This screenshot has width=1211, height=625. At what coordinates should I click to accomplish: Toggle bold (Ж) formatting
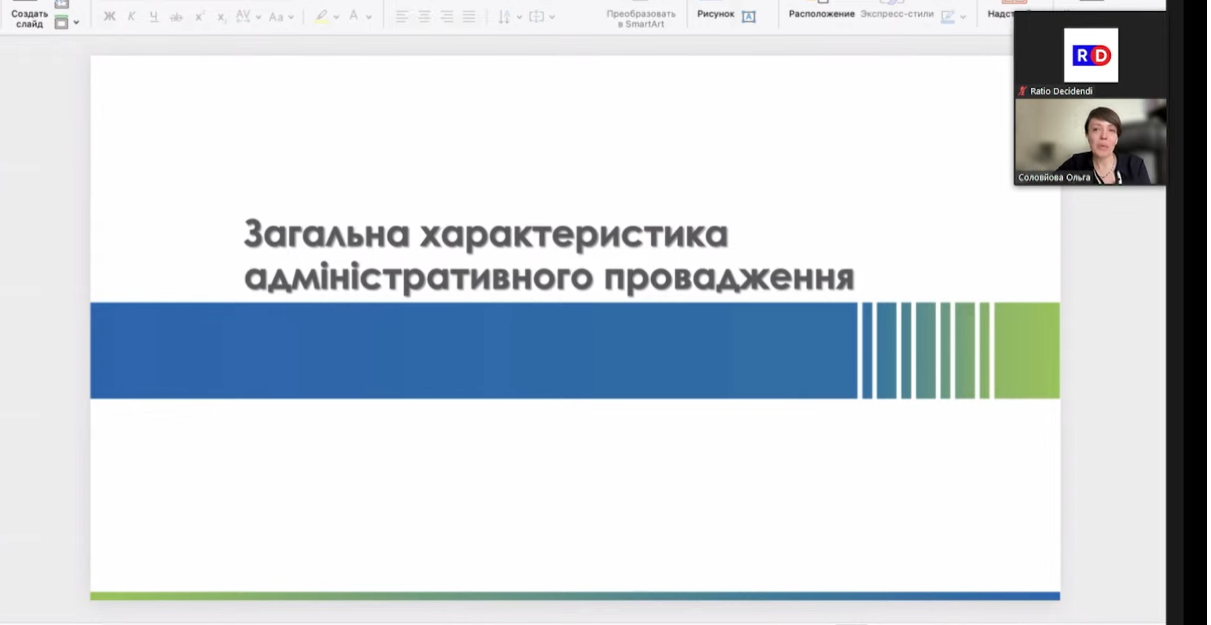click(109, 17)
